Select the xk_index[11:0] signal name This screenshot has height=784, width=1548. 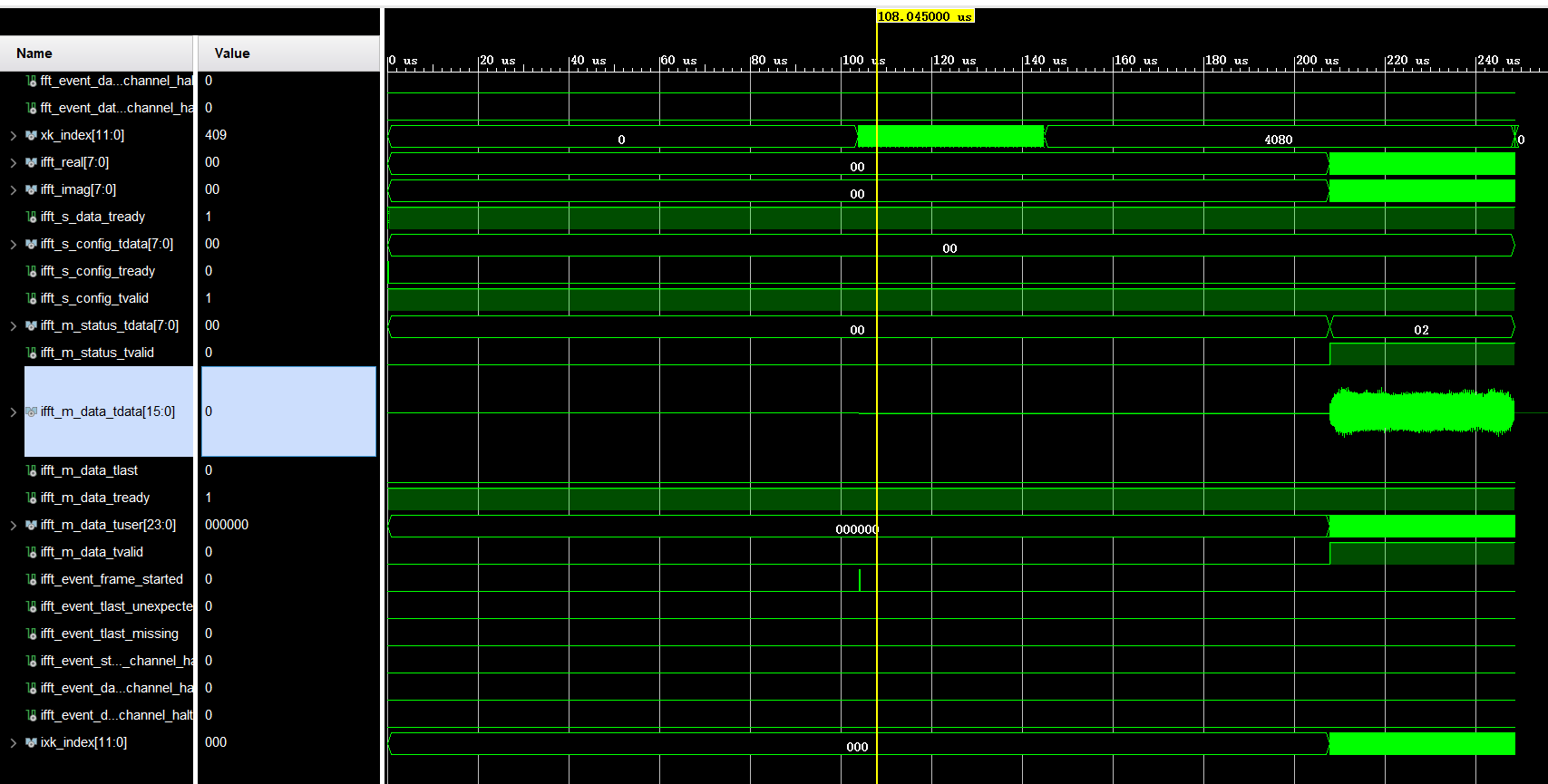tap(83, 135)
